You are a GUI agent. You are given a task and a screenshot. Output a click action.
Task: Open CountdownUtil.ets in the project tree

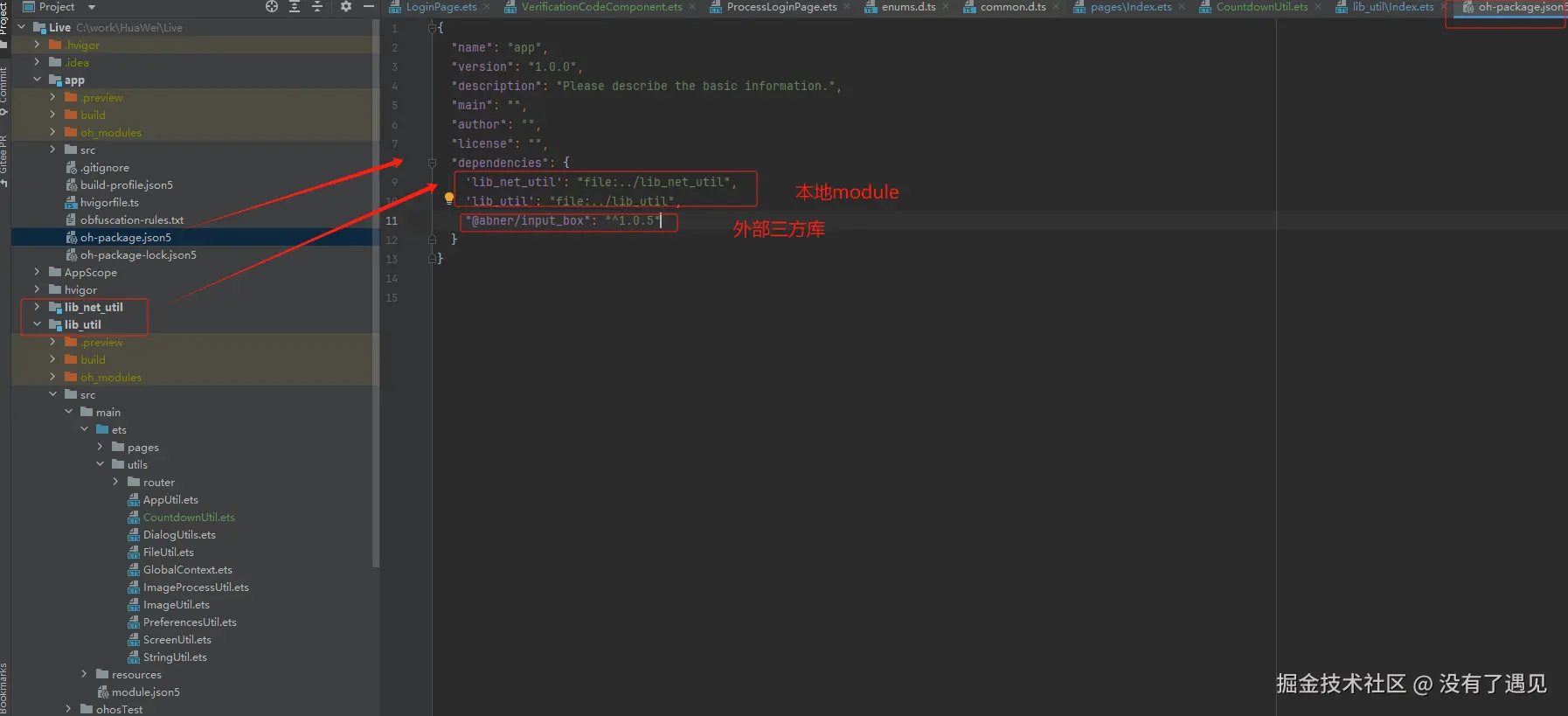coord(189,517)
